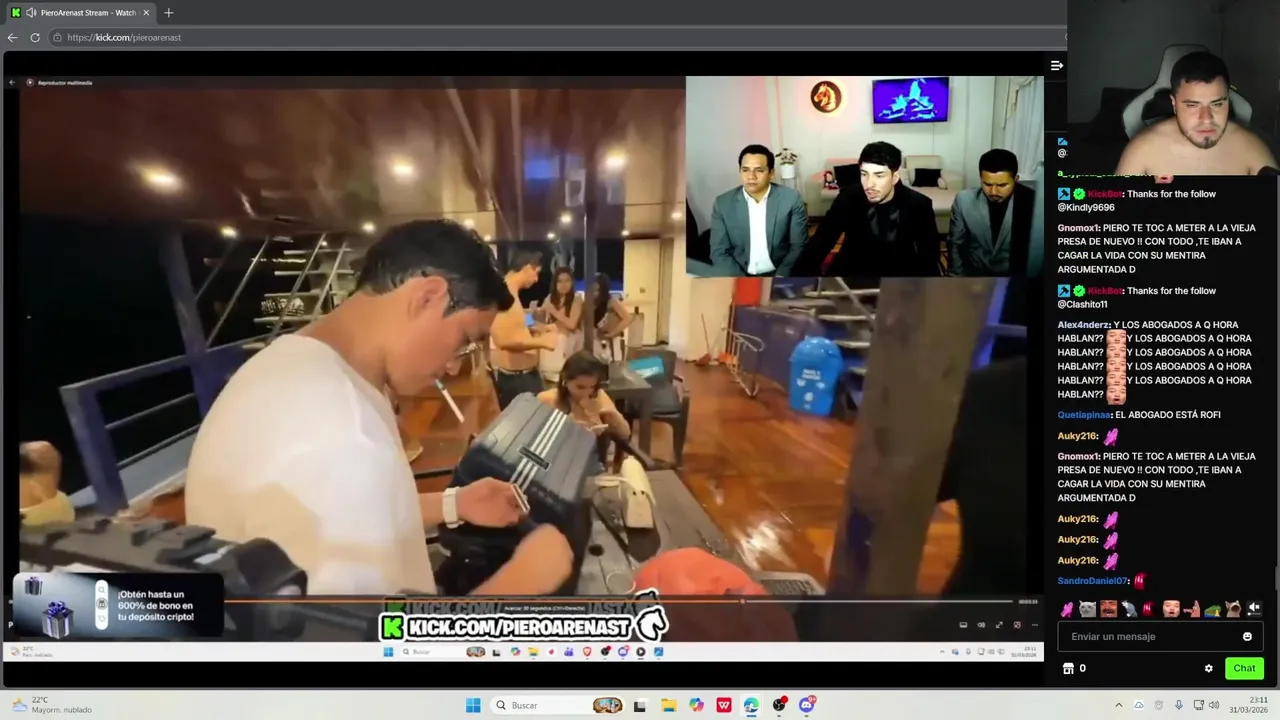Open the volume tray icon

tap(1214, 705)
